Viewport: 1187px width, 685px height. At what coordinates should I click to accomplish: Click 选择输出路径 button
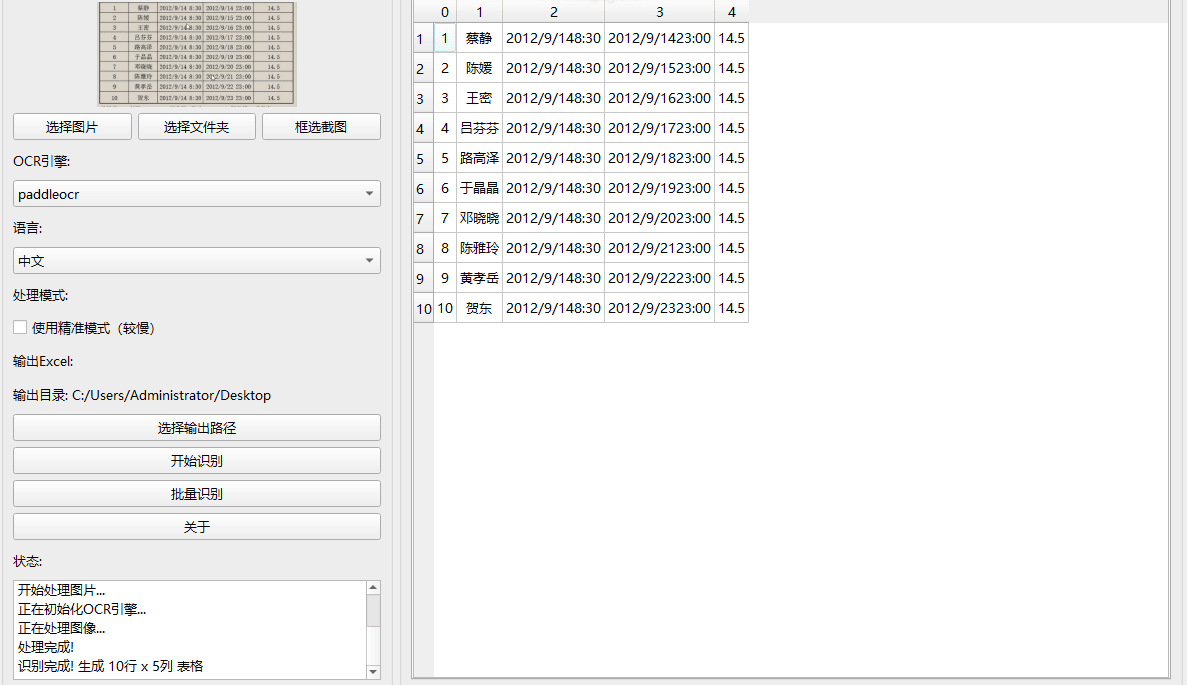click(196, 428)
